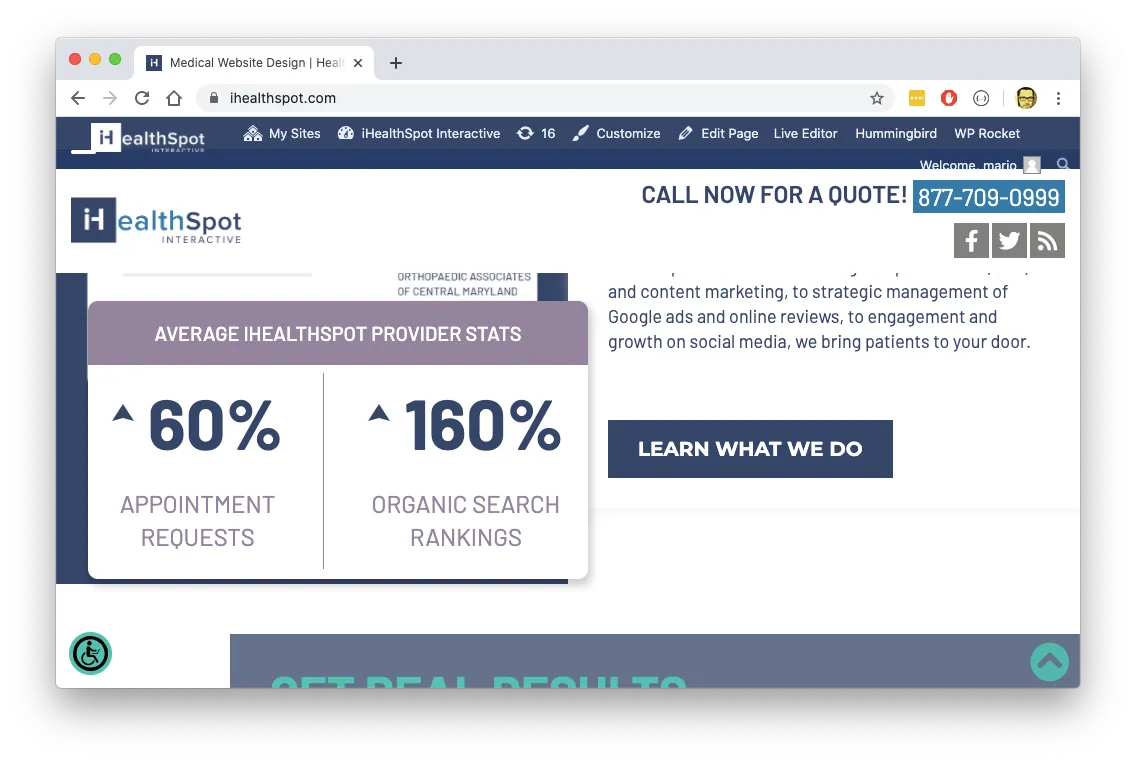Open a new browser tab
This screenshot has width=1136, height=762.
(x=396, y=63)
